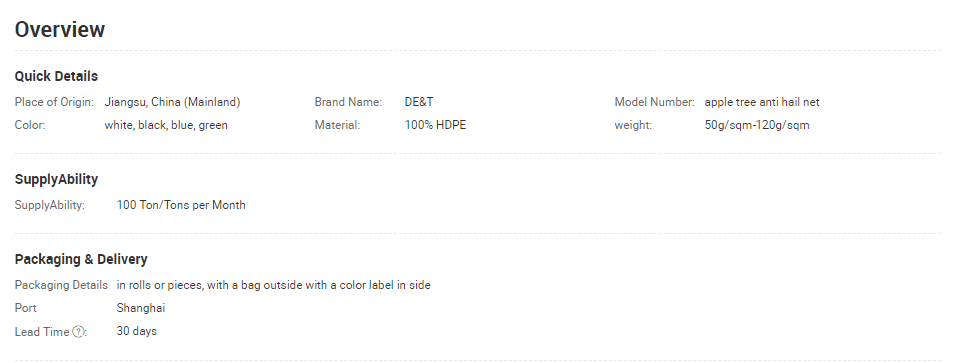Click the 30 days lead time value
956x363 pixels.
click(x=137, y=331)
